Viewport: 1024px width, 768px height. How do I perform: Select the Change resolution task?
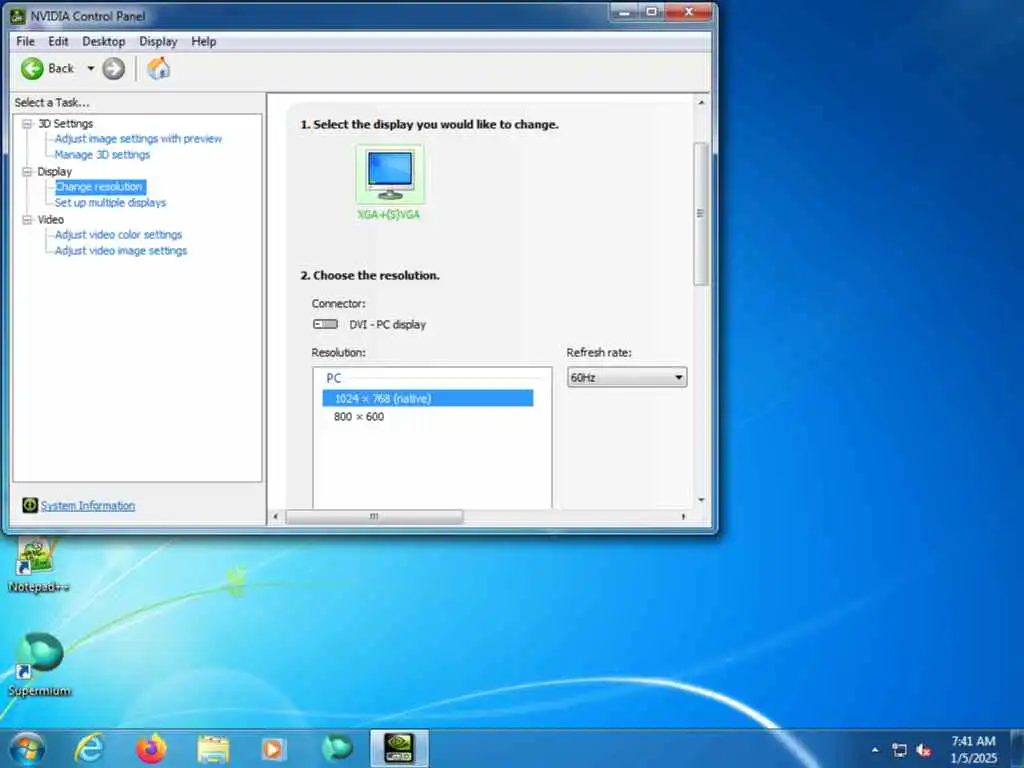coord(99,187)
